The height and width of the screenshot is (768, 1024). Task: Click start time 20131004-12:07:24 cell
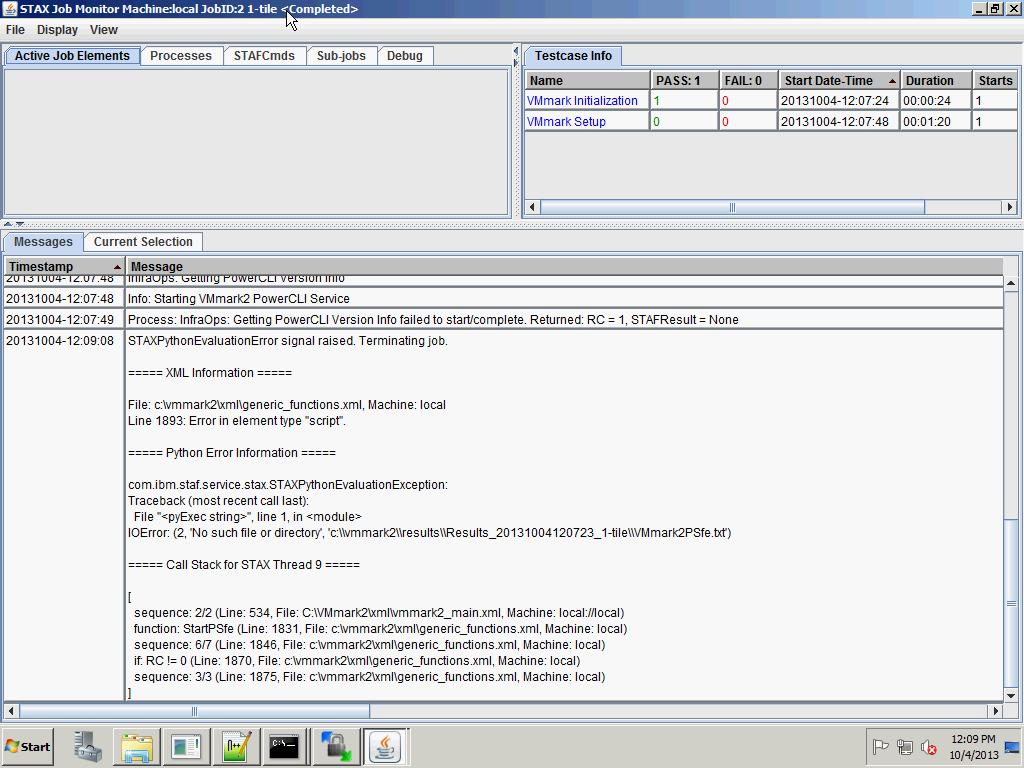pyautogui.click(x=839, y=101)
